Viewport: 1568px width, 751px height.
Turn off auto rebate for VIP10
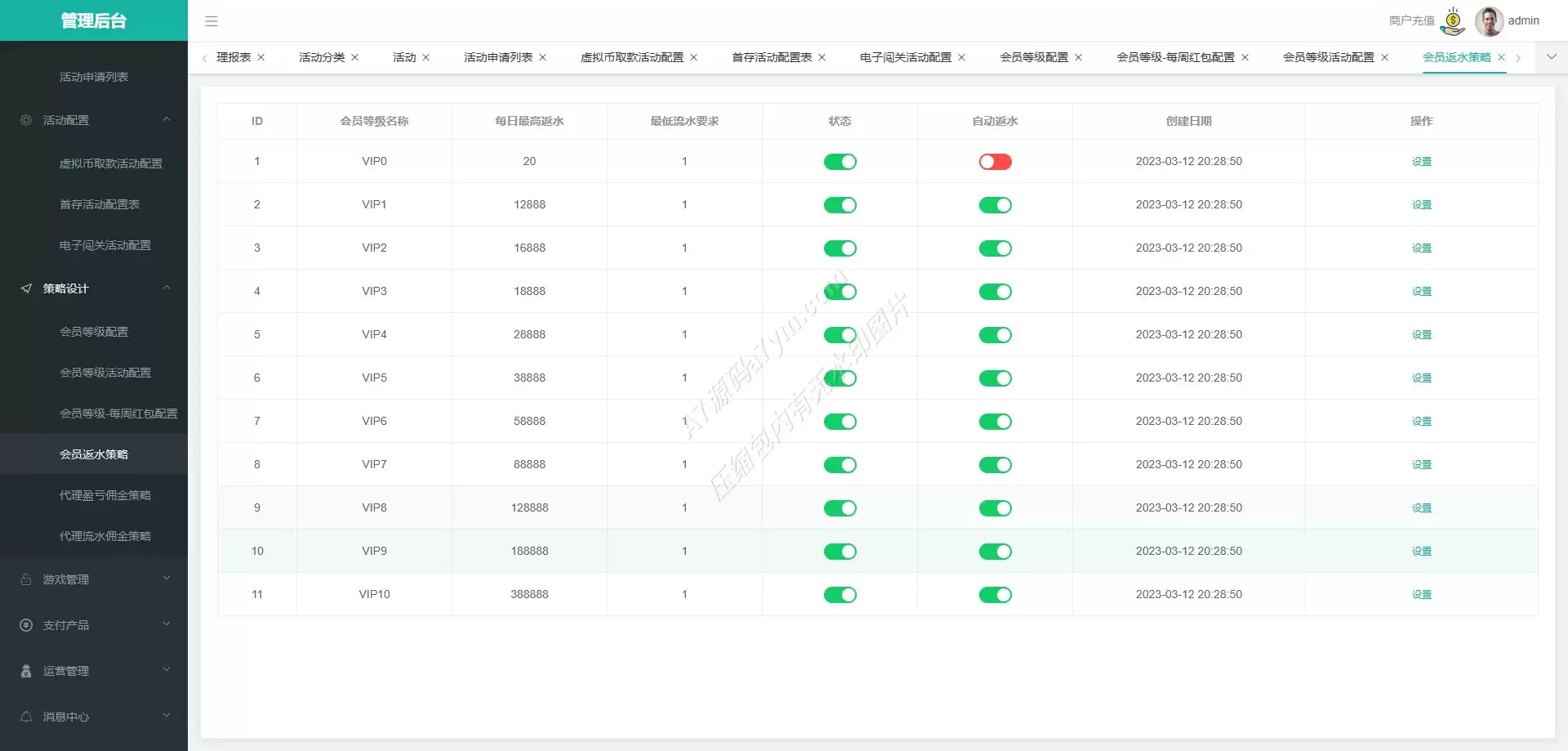pos(995,595)
